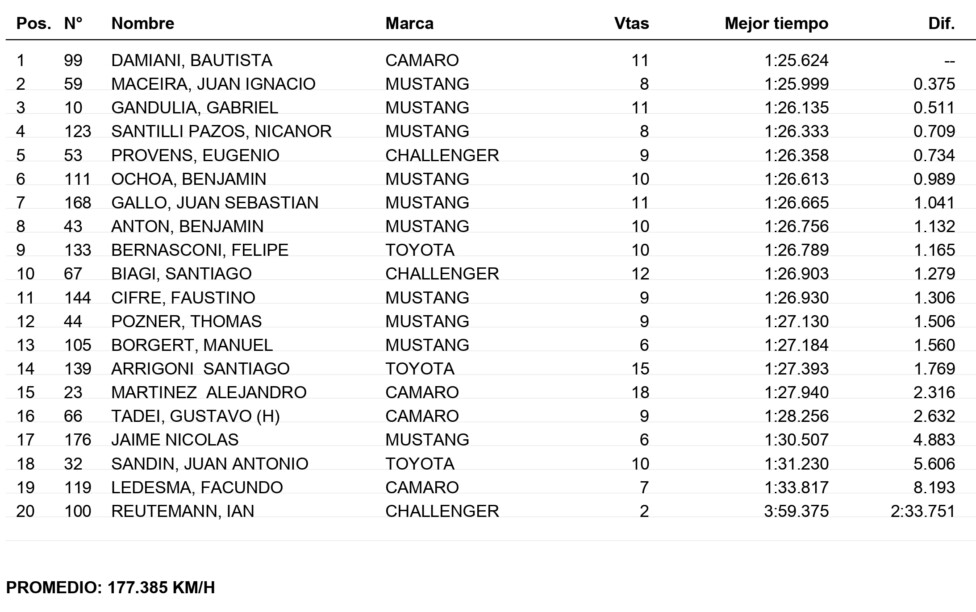Click the PROMEDIO: 177.385 KM/H text

coord(110,588)
